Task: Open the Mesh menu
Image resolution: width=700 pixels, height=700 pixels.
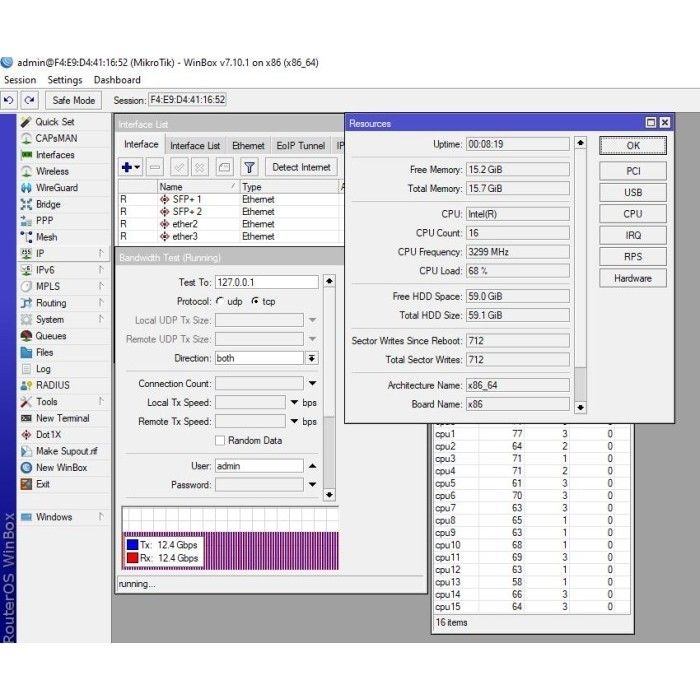Action: click(46, 237)
